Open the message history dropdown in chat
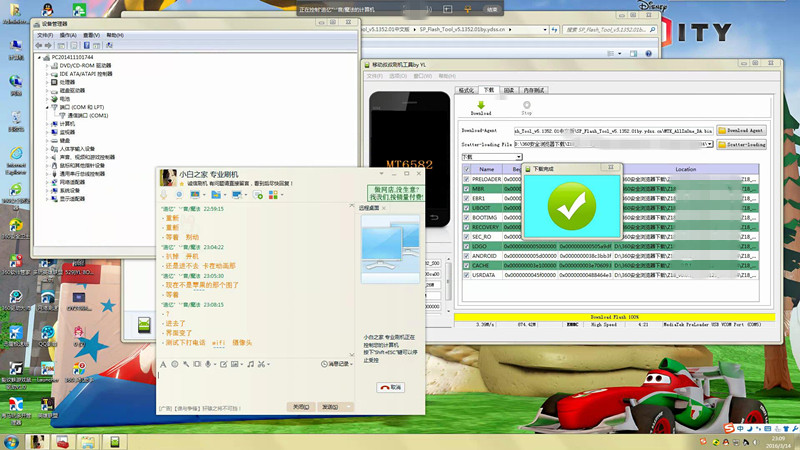Viewport: 800px width, 450px height. point(337,364)
